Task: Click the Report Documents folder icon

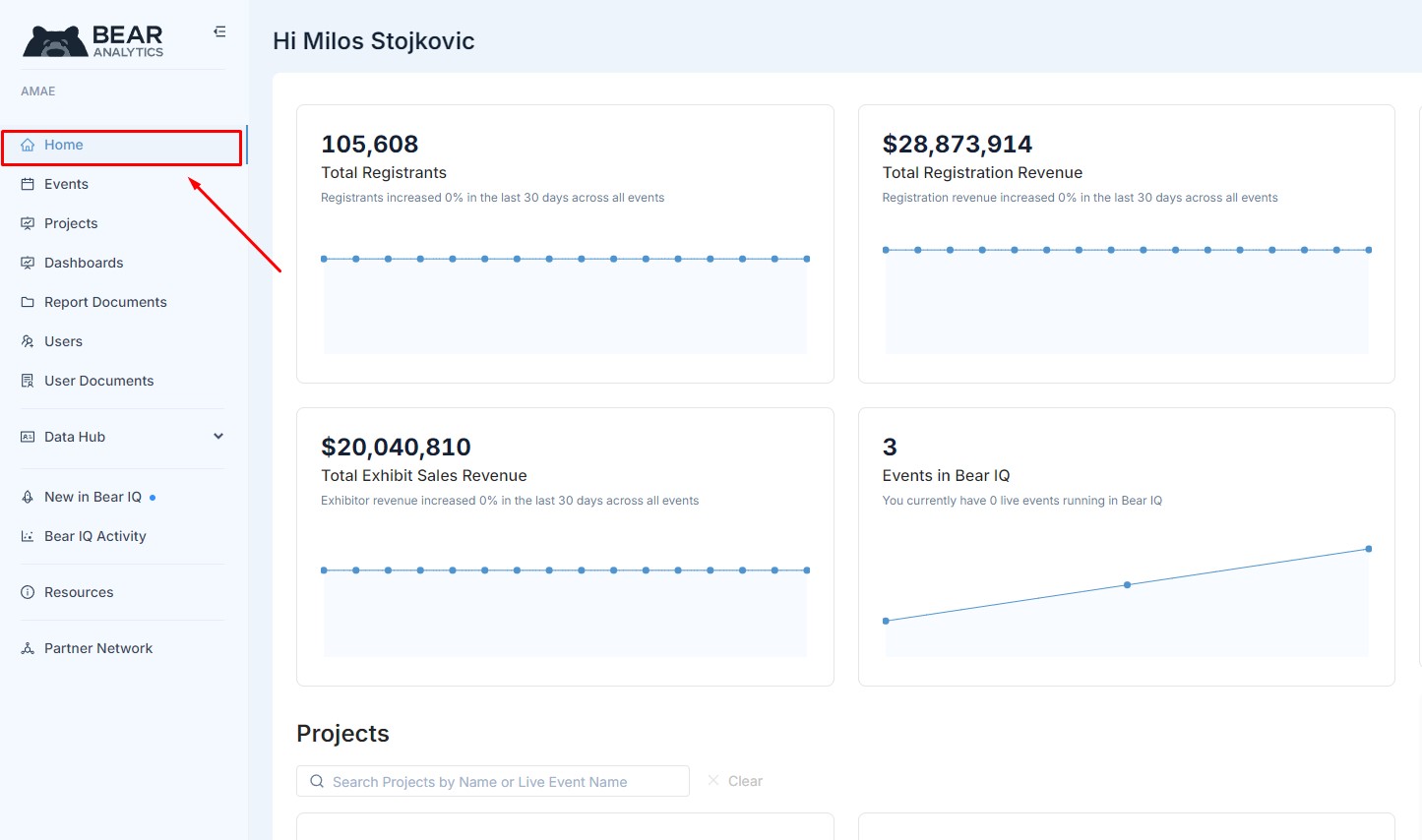Action: [28, 303]
